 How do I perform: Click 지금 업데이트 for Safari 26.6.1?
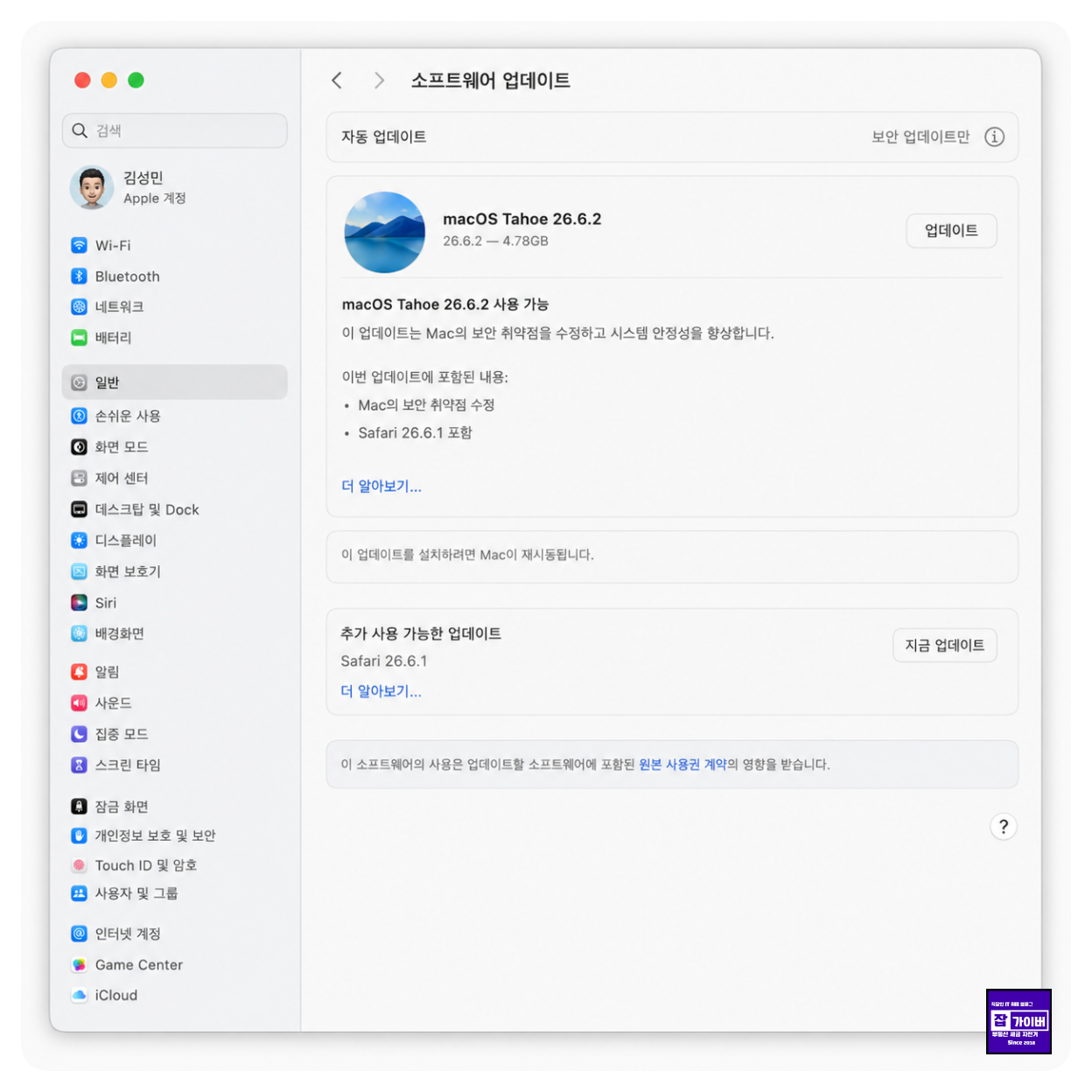click(x=944, y=646)
